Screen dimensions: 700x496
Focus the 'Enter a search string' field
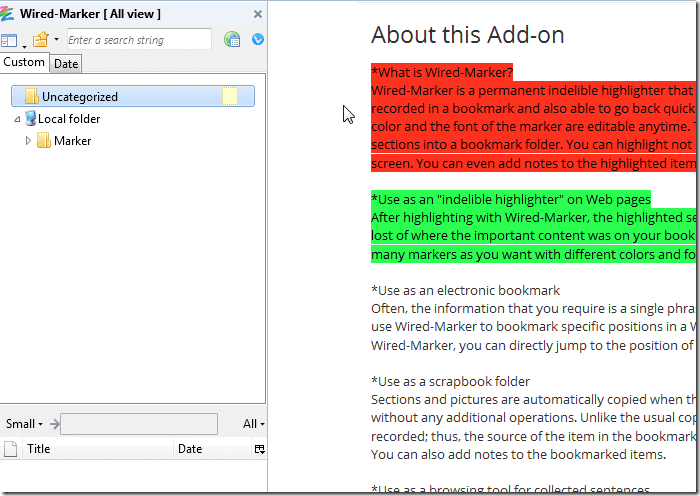[x=139, y=40]
